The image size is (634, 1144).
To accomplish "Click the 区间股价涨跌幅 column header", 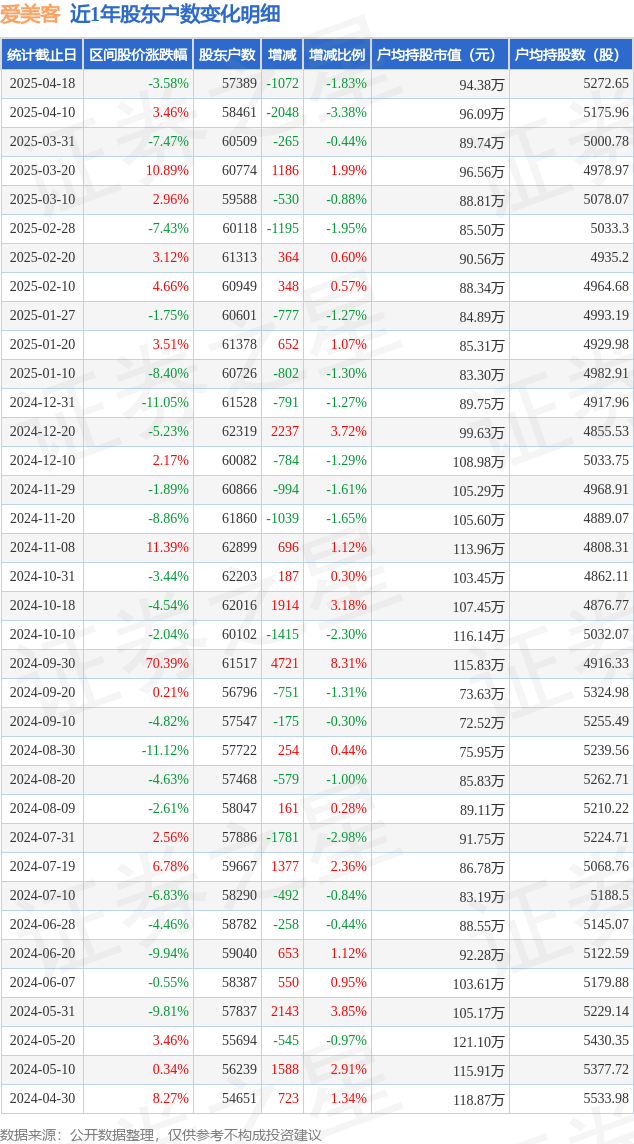I will (x=138, y=55).
